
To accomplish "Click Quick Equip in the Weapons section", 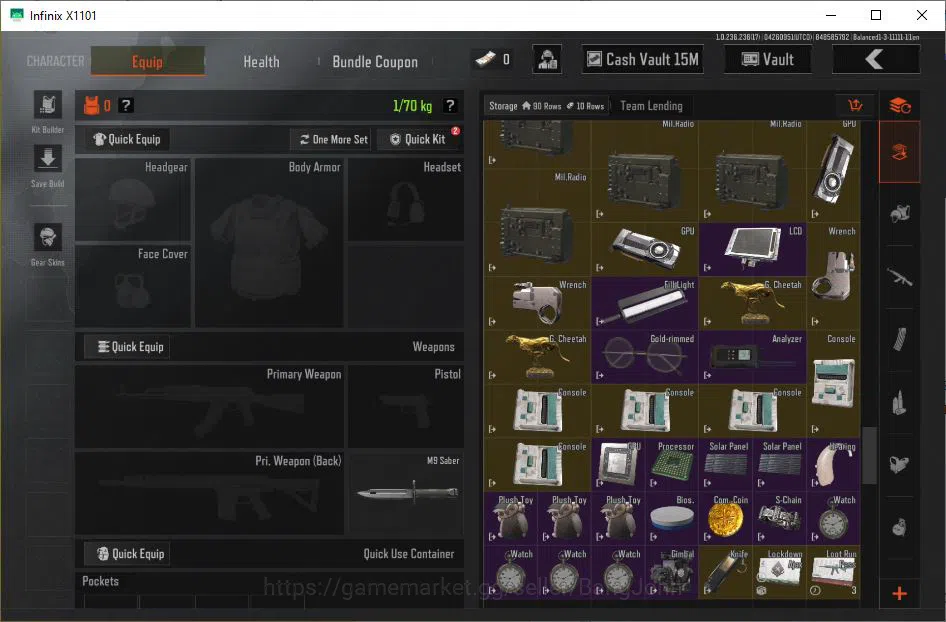I will [127, 347].
